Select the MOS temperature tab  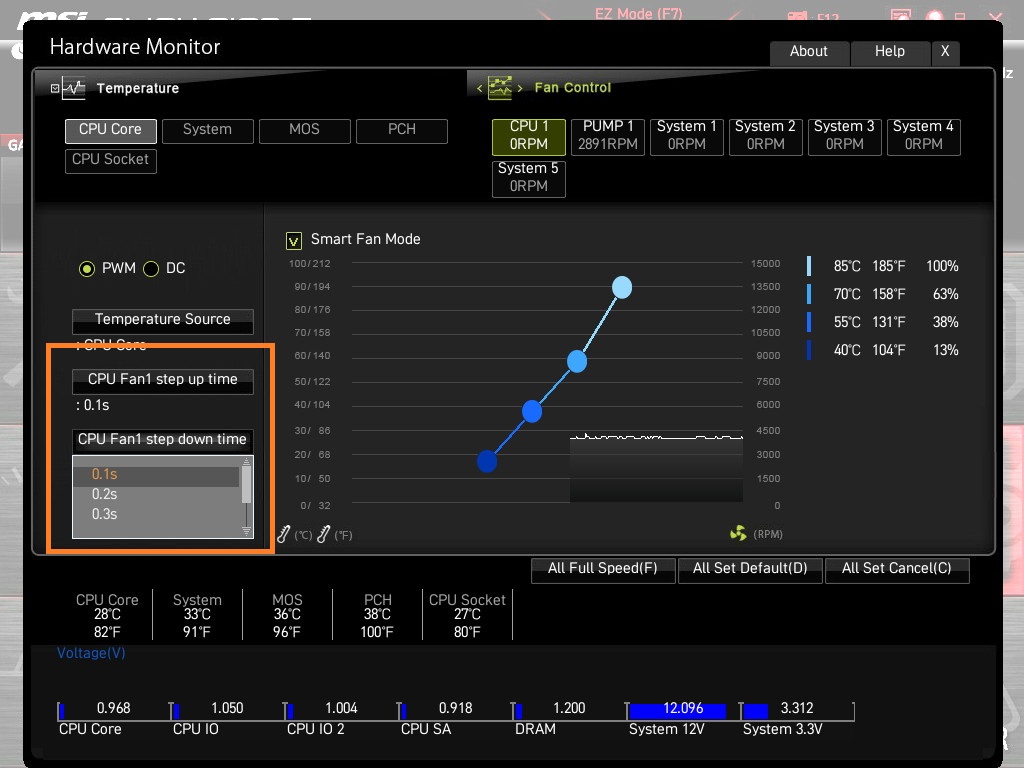pos(304,130)
